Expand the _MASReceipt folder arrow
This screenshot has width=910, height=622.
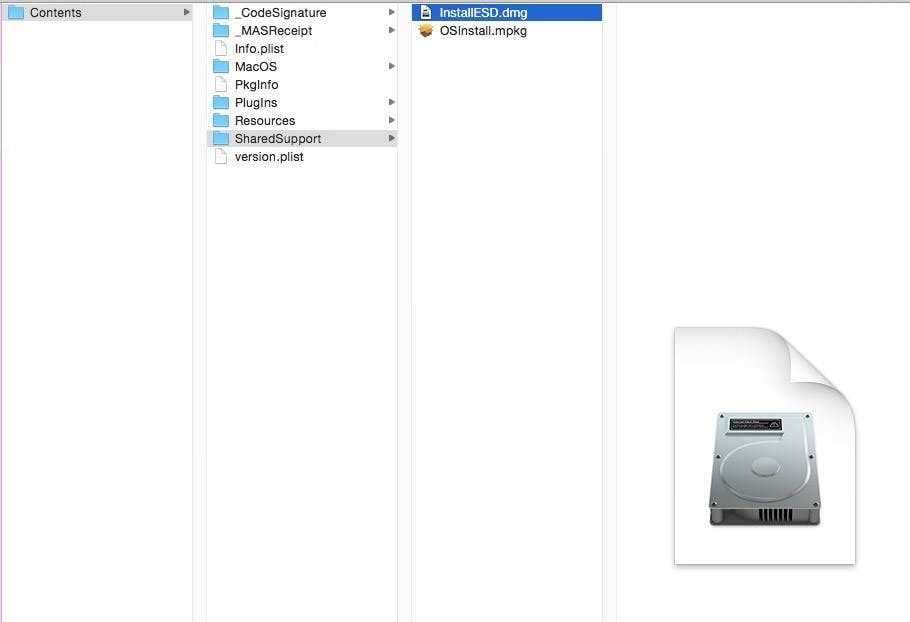point(392,30)
